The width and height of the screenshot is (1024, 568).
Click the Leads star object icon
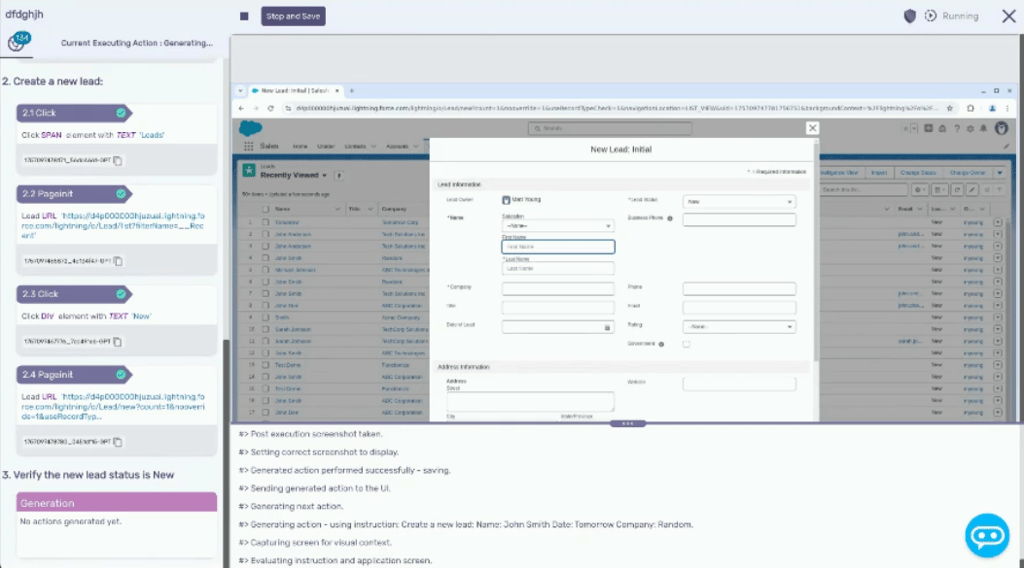(x=249, y=171)
